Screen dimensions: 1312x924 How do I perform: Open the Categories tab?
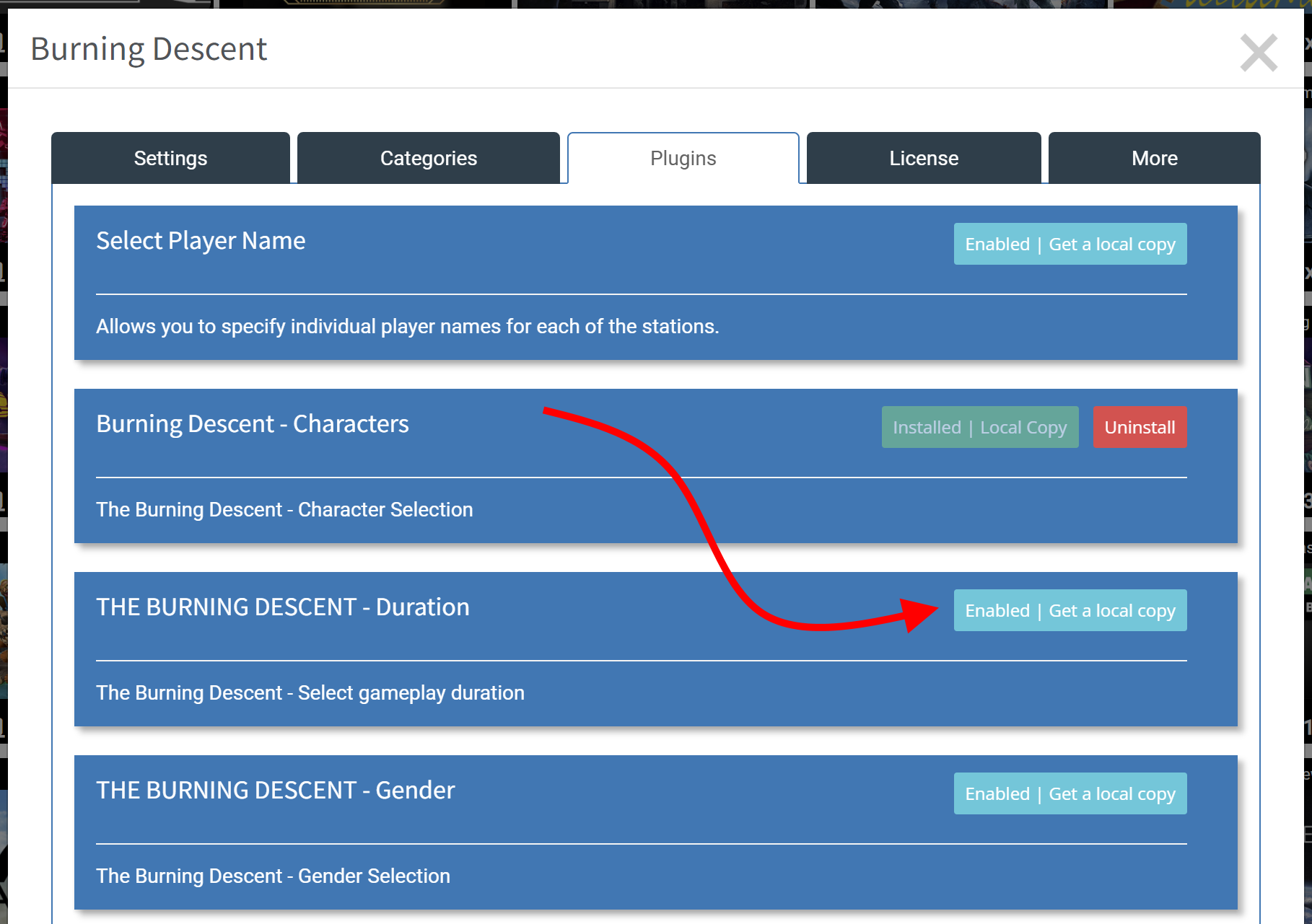[x=429, y=158]
